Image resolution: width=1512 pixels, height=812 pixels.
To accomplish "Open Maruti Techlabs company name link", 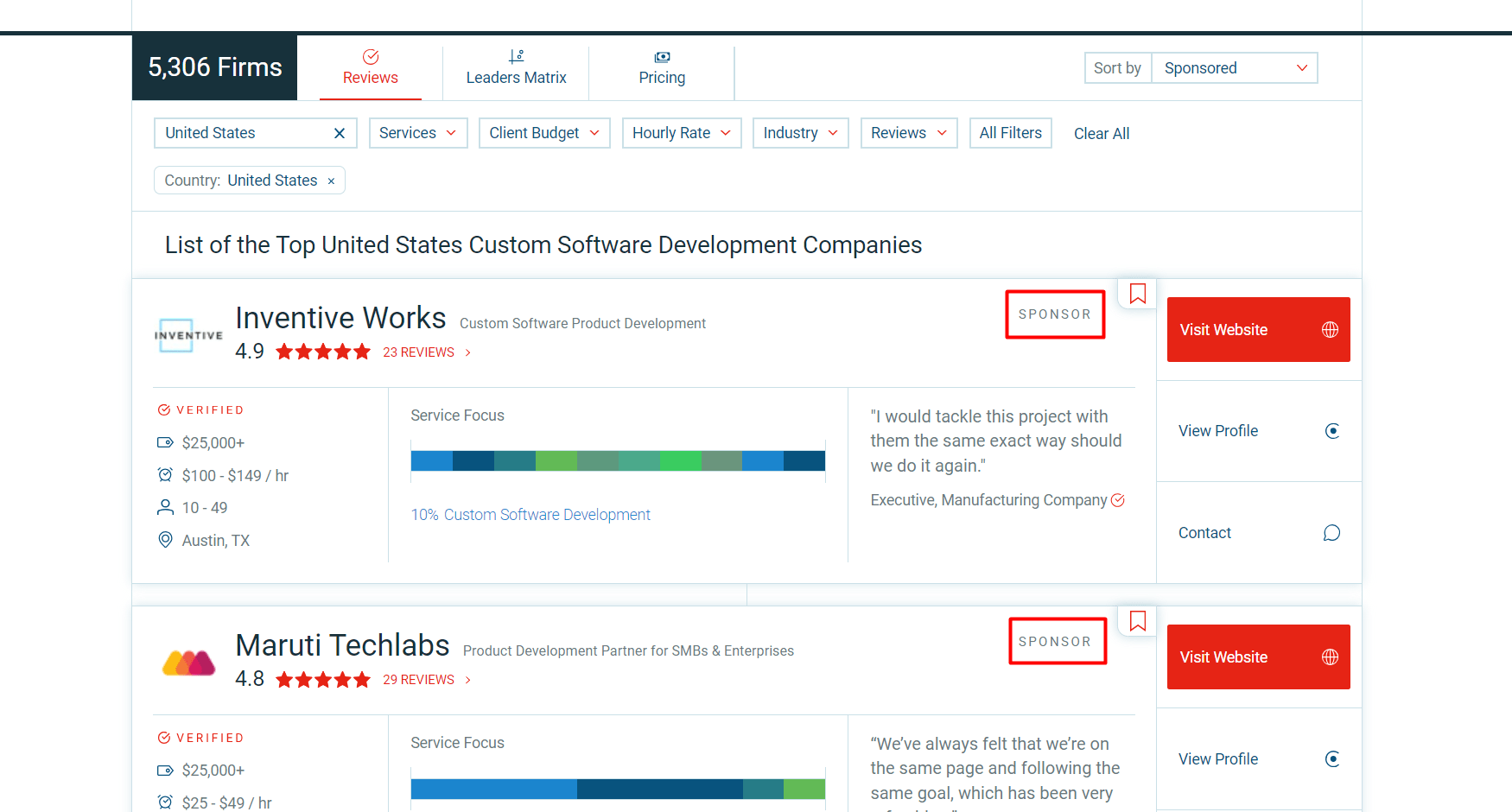I will tap(342, 645).
